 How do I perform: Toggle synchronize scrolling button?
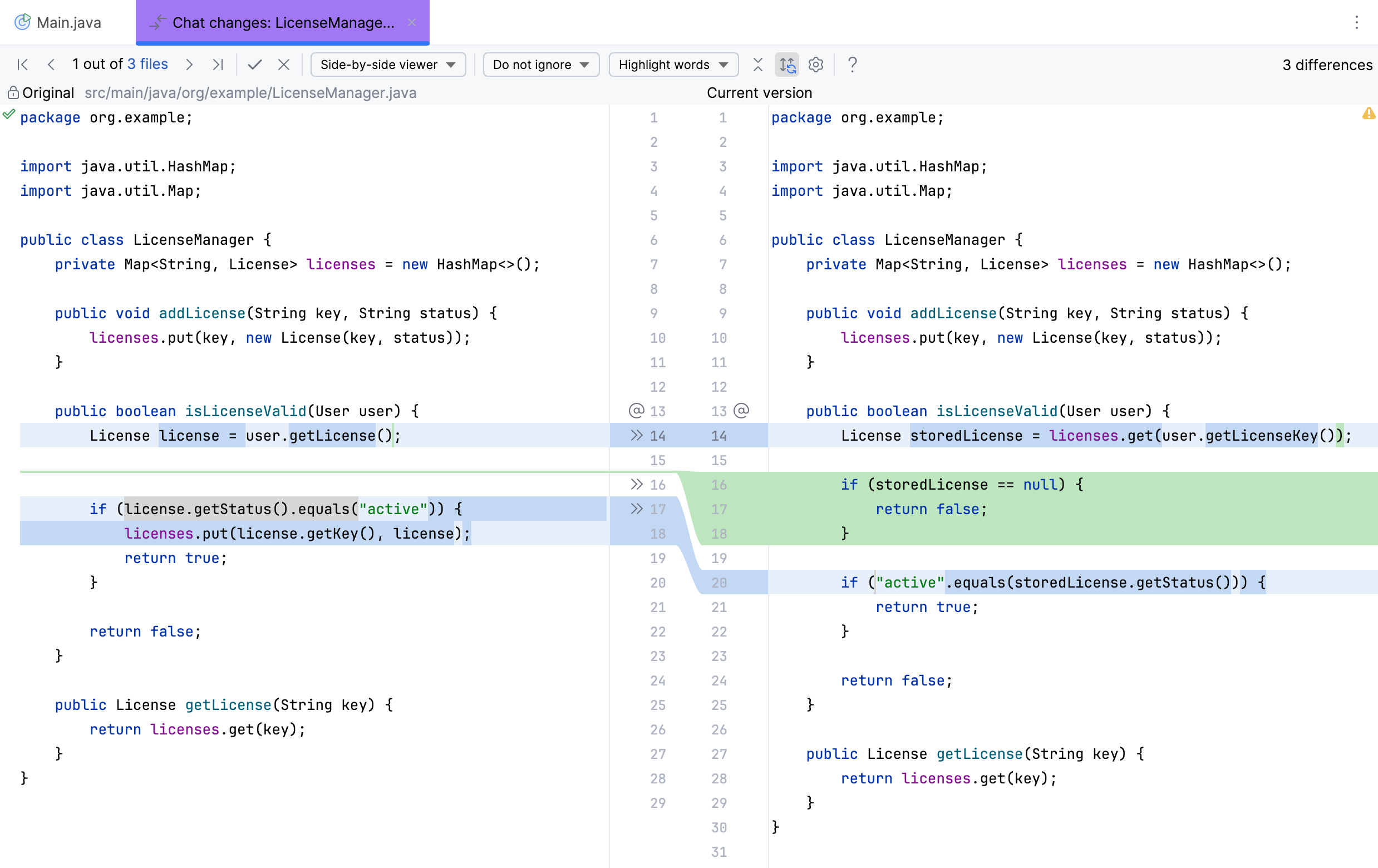(x=787, y=65)
